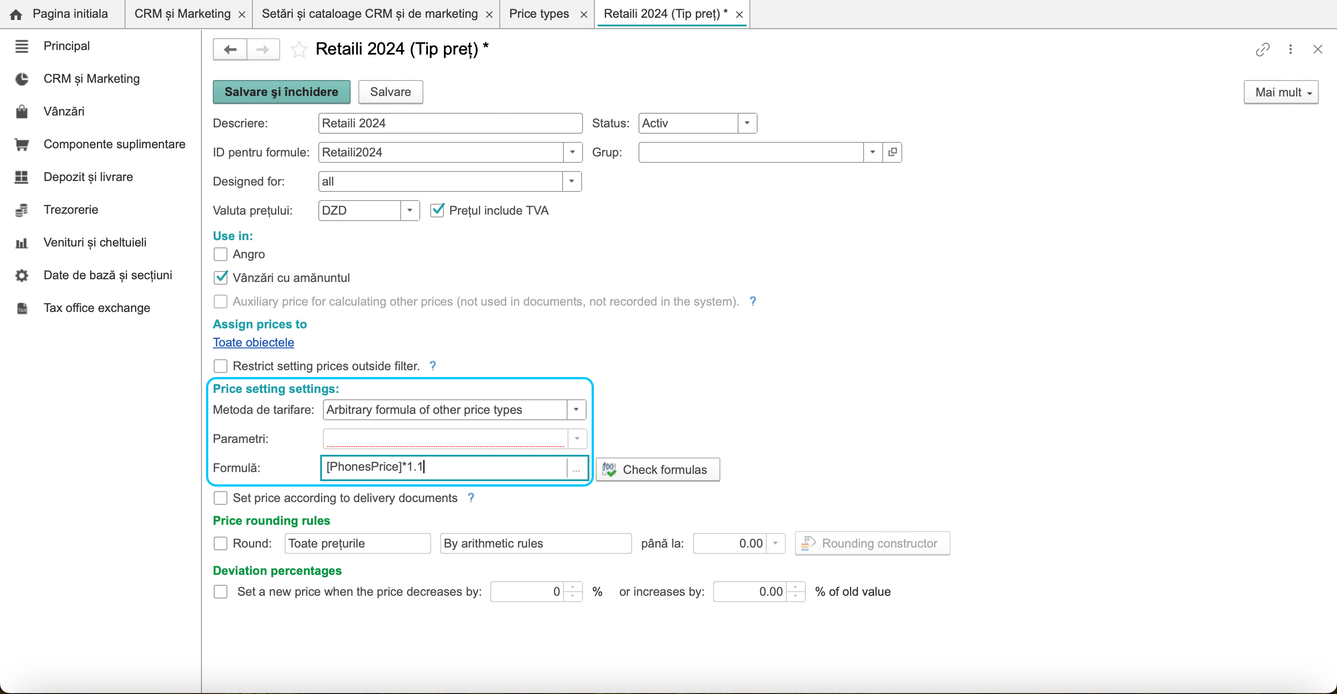Go back with the left arrow button
Image resolution: width=1337 pixels, height=694 pixels.
point(230,49)
